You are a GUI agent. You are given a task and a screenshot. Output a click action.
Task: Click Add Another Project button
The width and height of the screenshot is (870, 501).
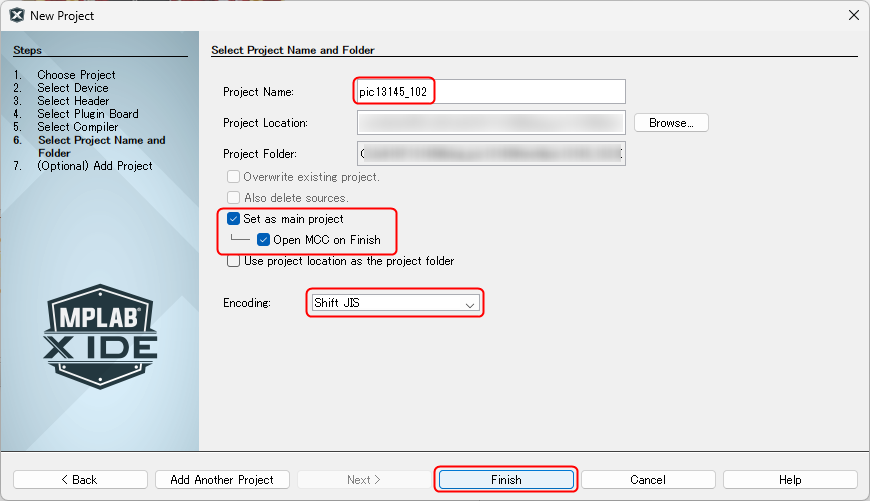click(222, 480)
